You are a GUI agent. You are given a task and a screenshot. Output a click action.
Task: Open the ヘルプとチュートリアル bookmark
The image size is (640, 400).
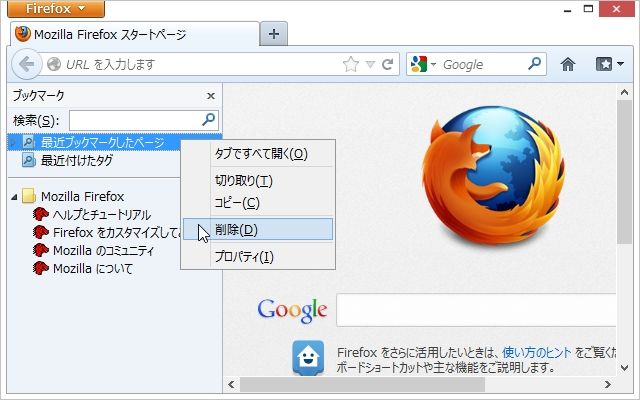(x=102, y=215)
